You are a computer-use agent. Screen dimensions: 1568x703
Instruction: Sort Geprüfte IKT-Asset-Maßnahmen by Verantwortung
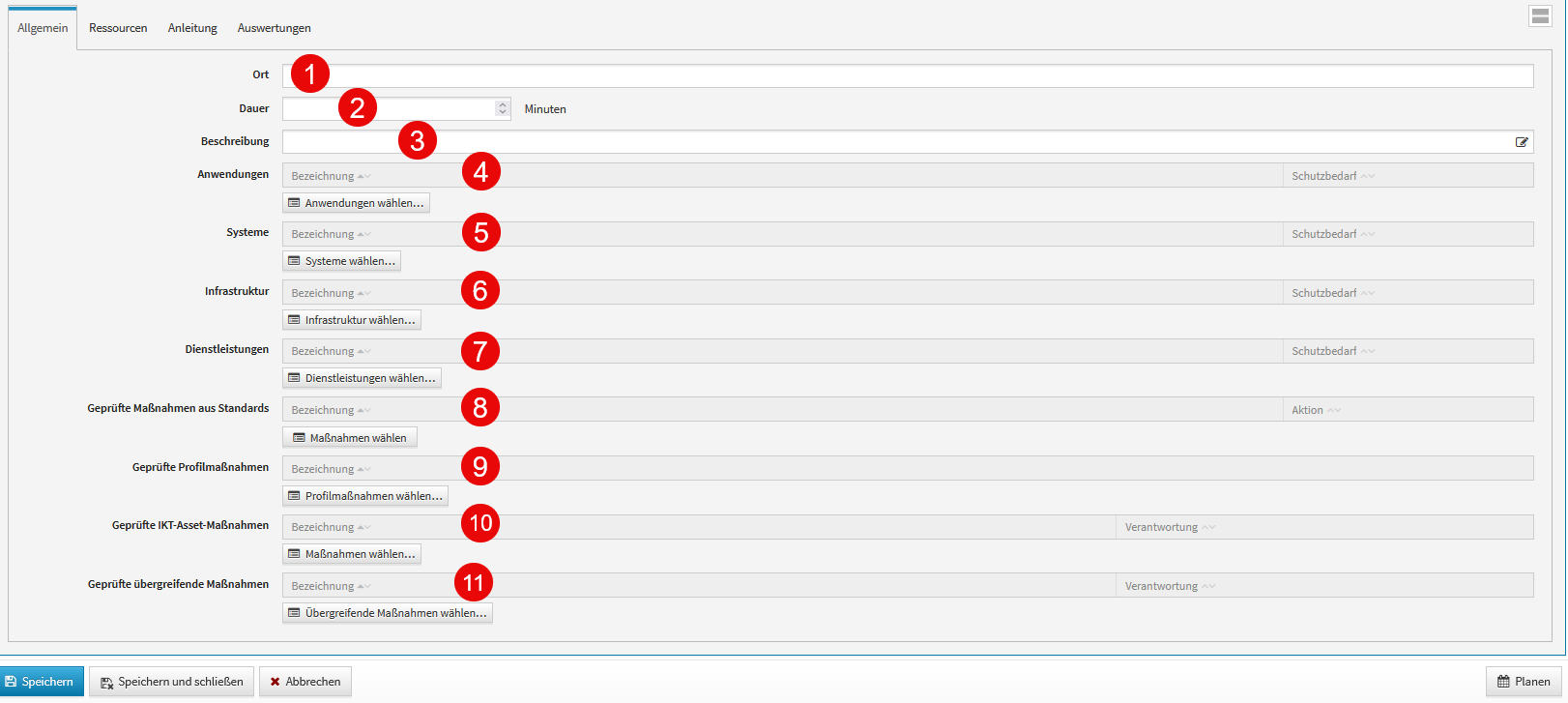tap(1170, 527)
